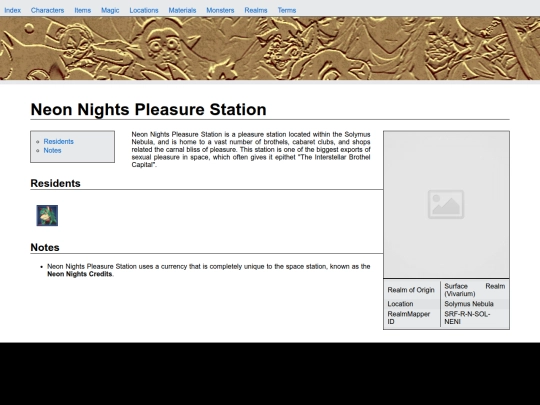The height and width of the screenshot is (405, 540).
Task: Click the 'Residents' section heading
Action: coord(55,183)
